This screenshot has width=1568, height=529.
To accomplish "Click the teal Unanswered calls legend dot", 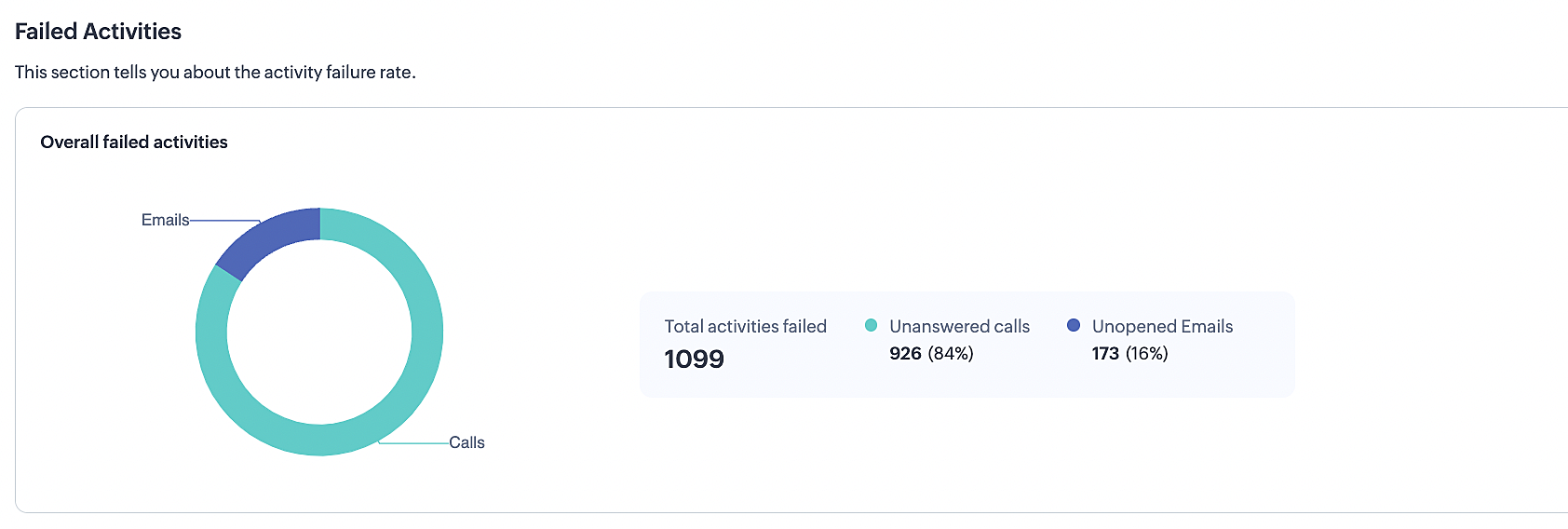I will tap(871, 325).
